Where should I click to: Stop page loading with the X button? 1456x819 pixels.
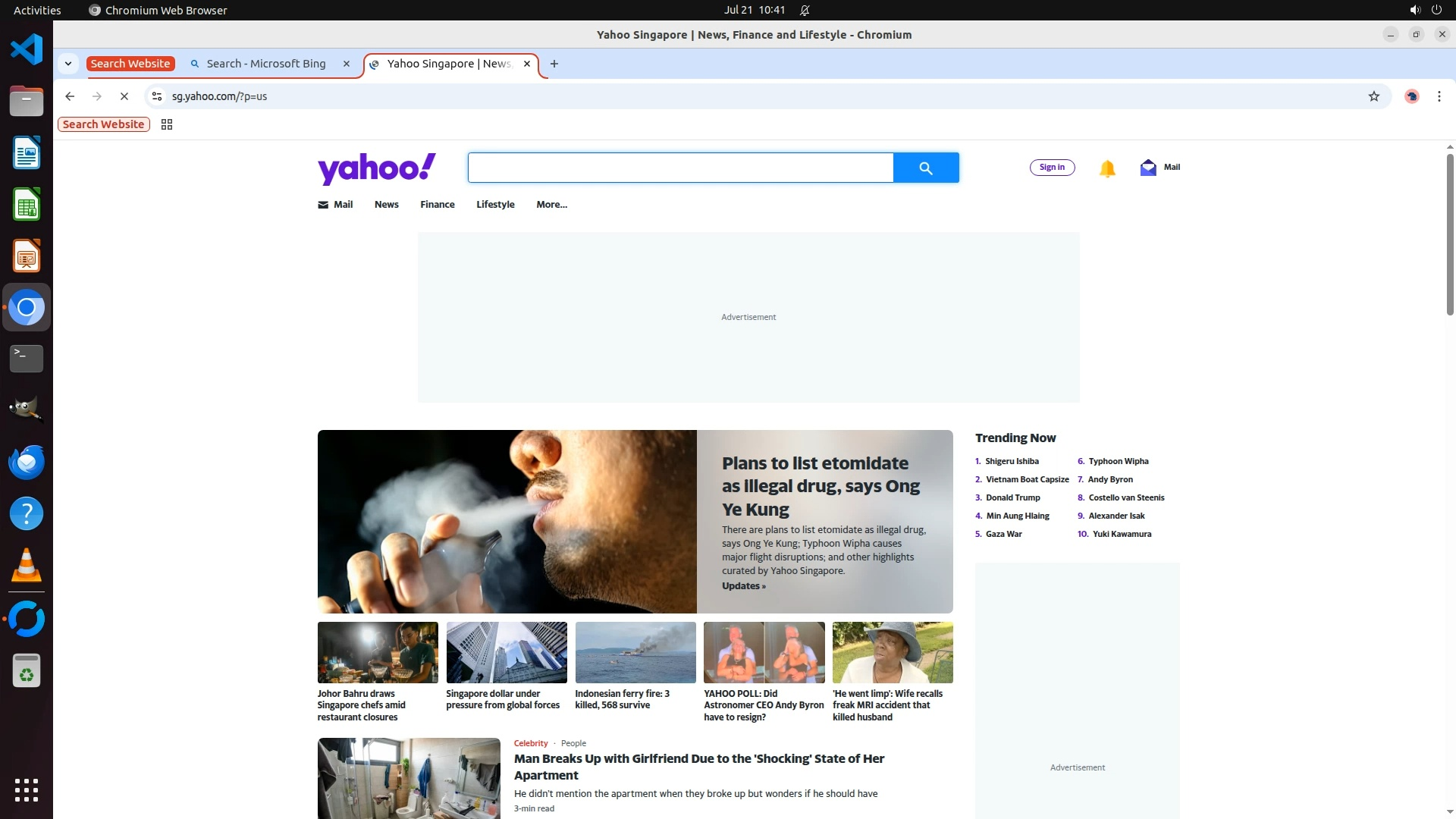pos(124,96)
